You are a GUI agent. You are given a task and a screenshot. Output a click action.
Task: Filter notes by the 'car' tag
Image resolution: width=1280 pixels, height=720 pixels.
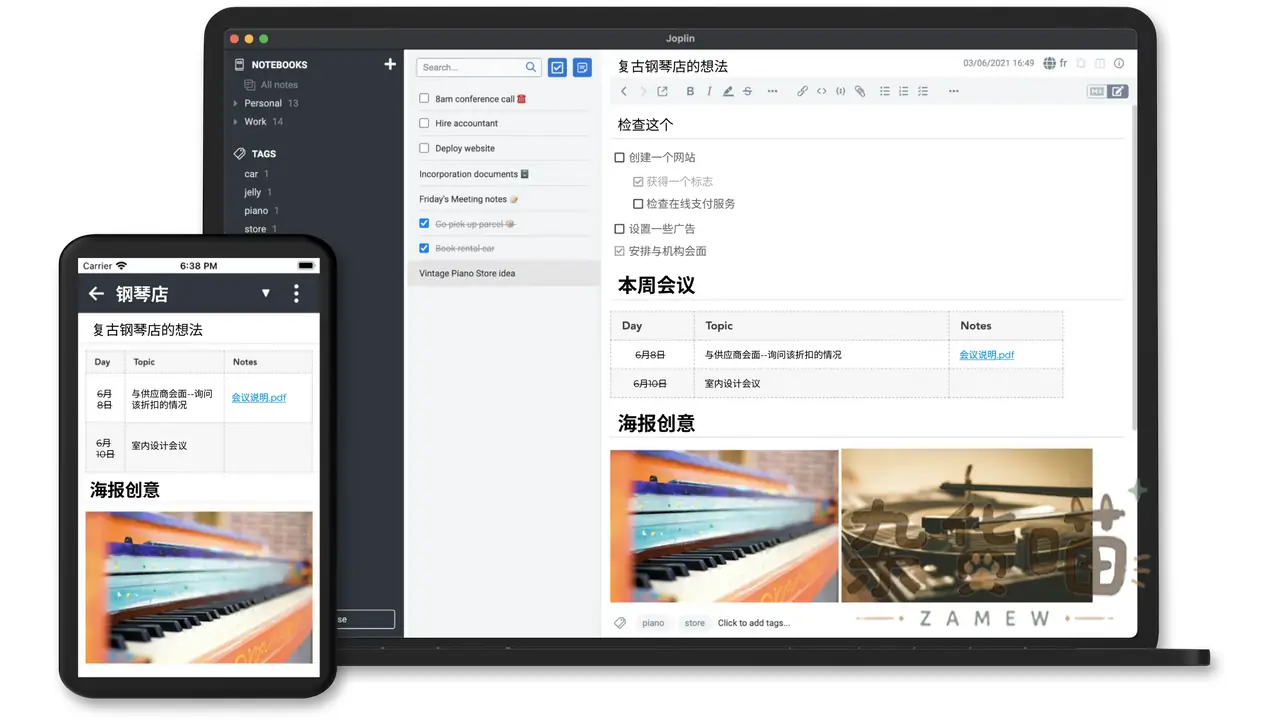click(x=251, y=174)
